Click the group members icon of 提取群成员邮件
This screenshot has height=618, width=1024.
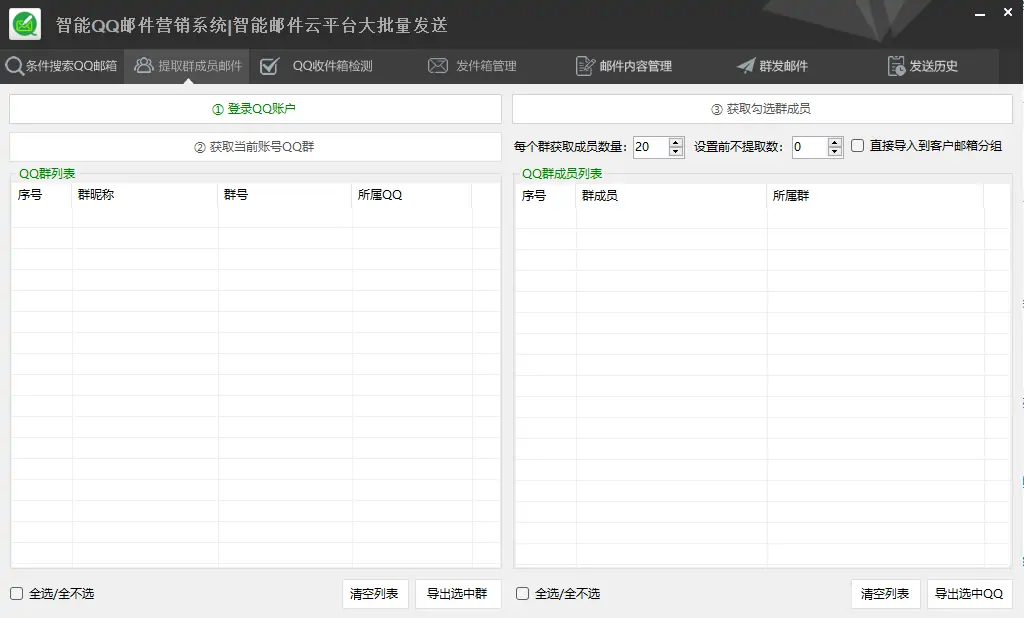tap(143, 65)
